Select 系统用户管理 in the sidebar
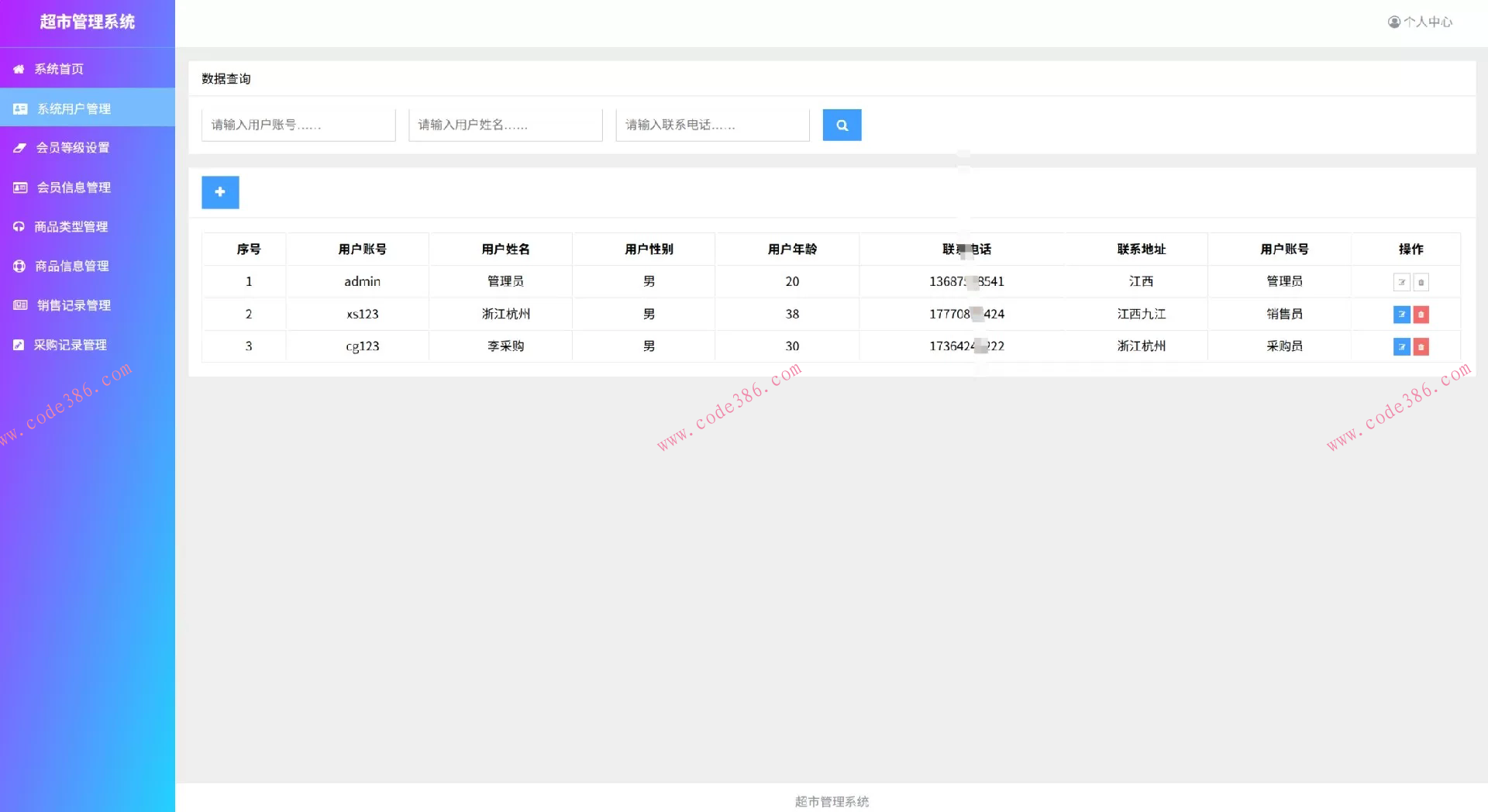Screen dimensions: 1488x812 [x=76, y=108]
